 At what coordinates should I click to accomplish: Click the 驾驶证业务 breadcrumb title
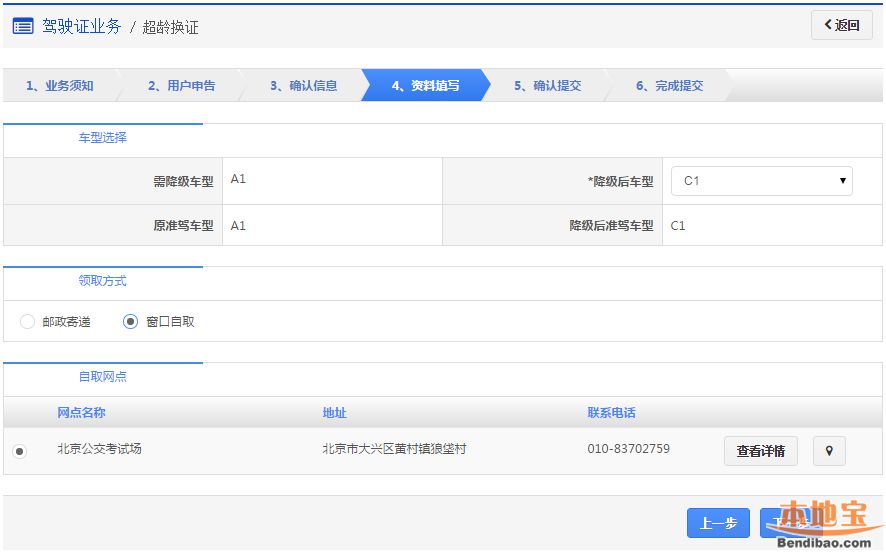click(82, 26)
